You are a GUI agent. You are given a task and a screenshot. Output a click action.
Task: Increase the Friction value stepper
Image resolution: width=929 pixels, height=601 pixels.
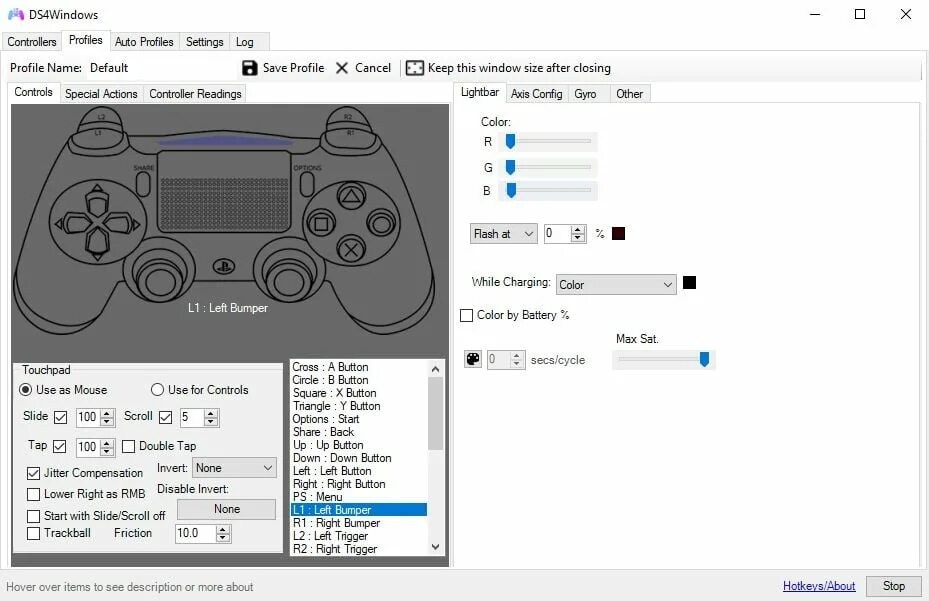[x=223, y=529]
